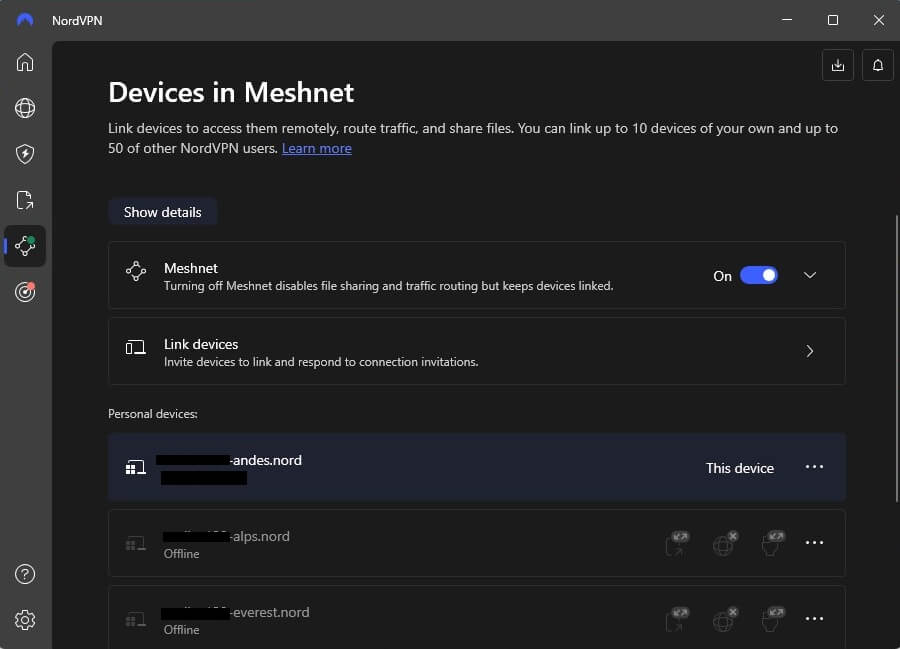The height and width of the screenshot is (649, 900).
Task: Click the vertical scrollbar on the right
Action: [896, 357]
